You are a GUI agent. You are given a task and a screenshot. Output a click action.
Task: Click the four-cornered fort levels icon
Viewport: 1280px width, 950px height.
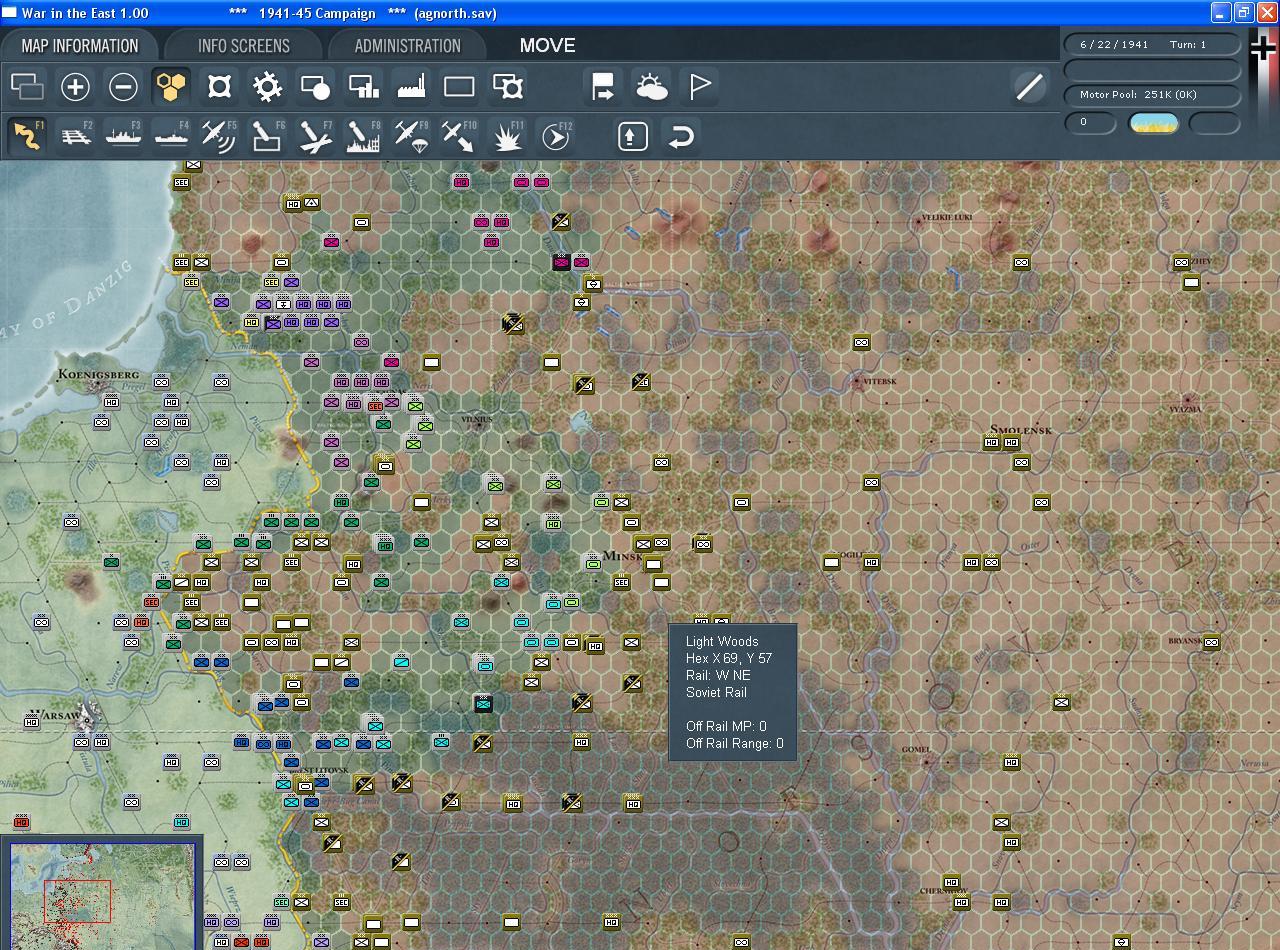click(219, 87)
